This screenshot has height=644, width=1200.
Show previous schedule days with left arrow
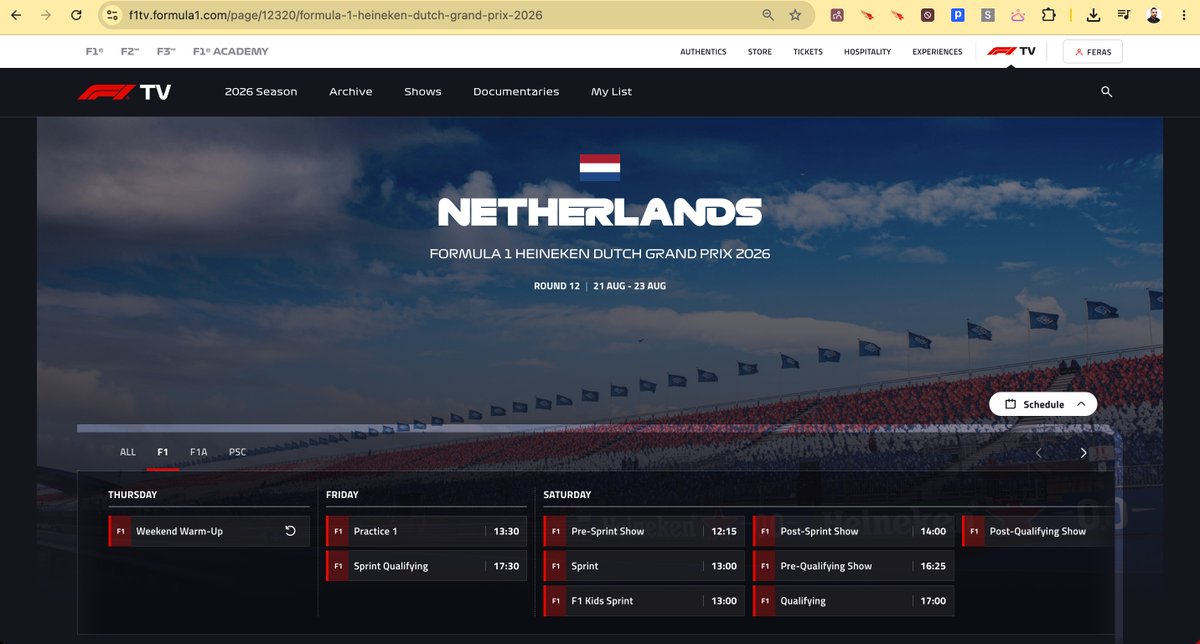pyautogui.click(x=1038, y=453)
